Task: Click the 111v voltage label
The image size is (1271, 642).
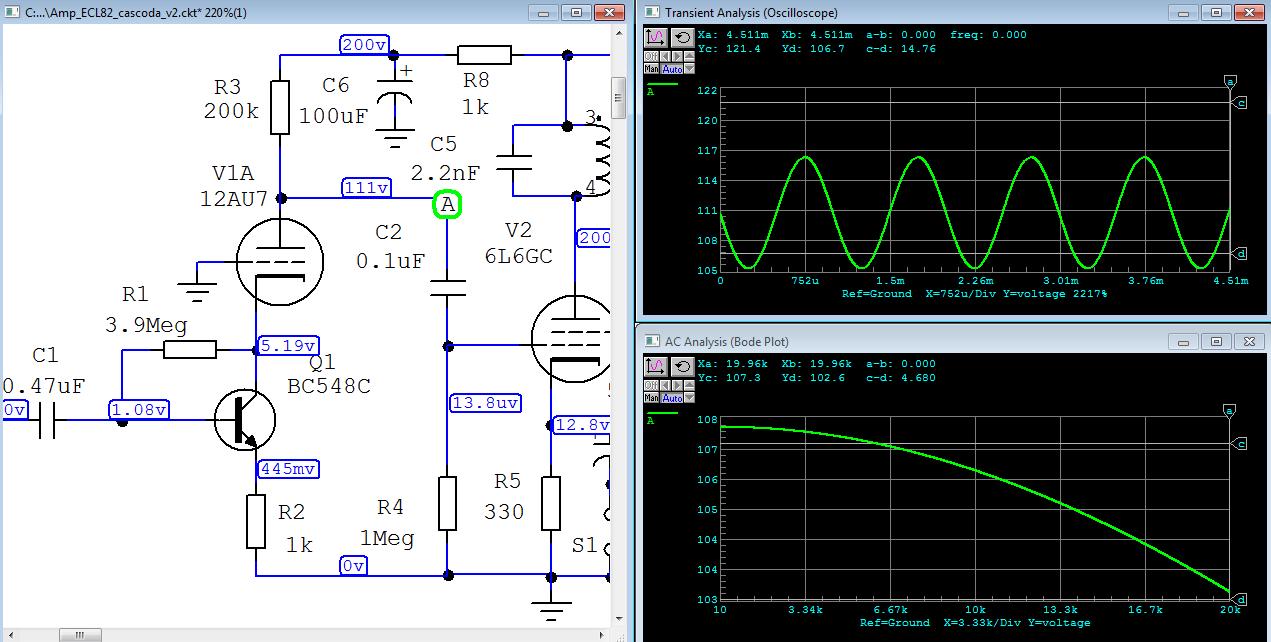Action: pos(366,188)
